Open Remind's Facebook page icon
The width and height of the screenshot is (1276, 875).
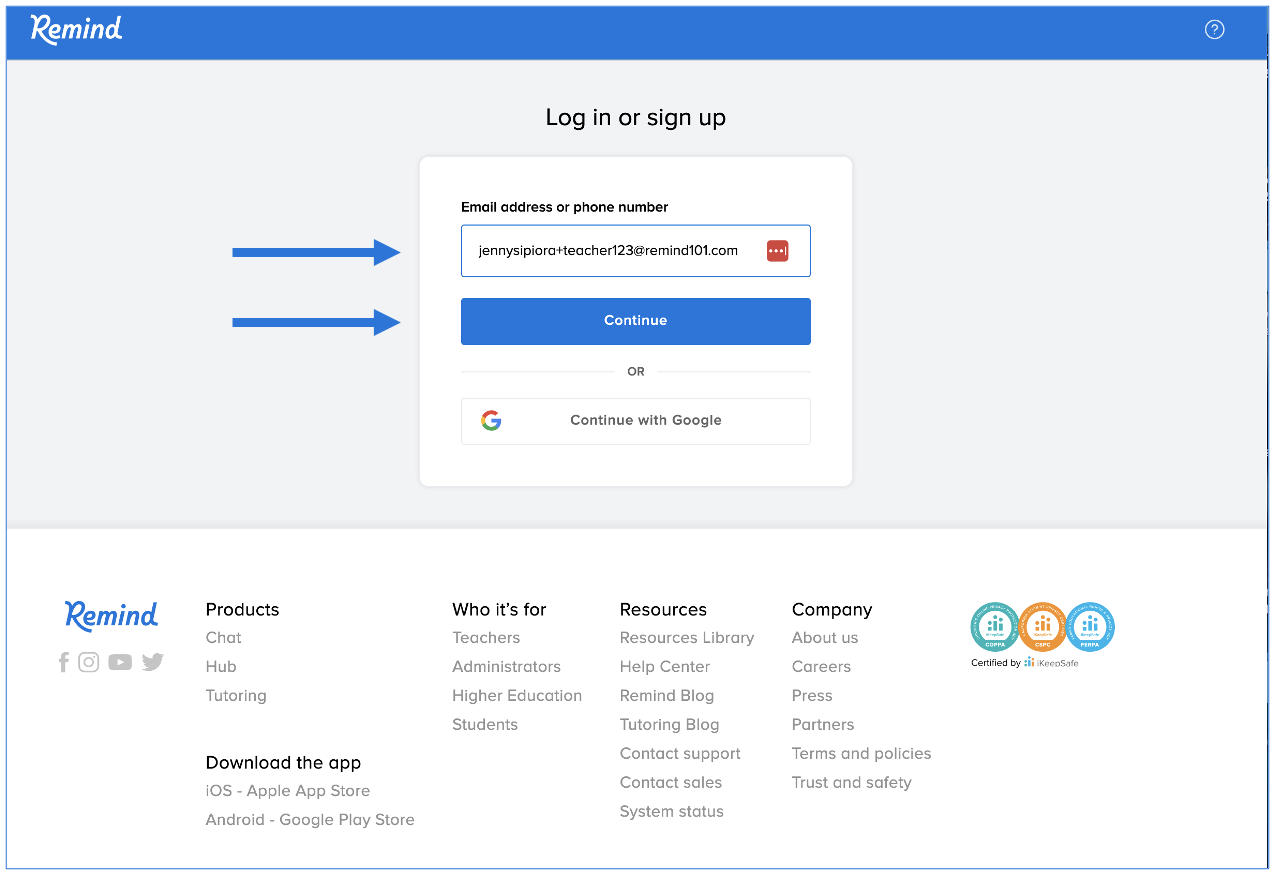point(64,662)
